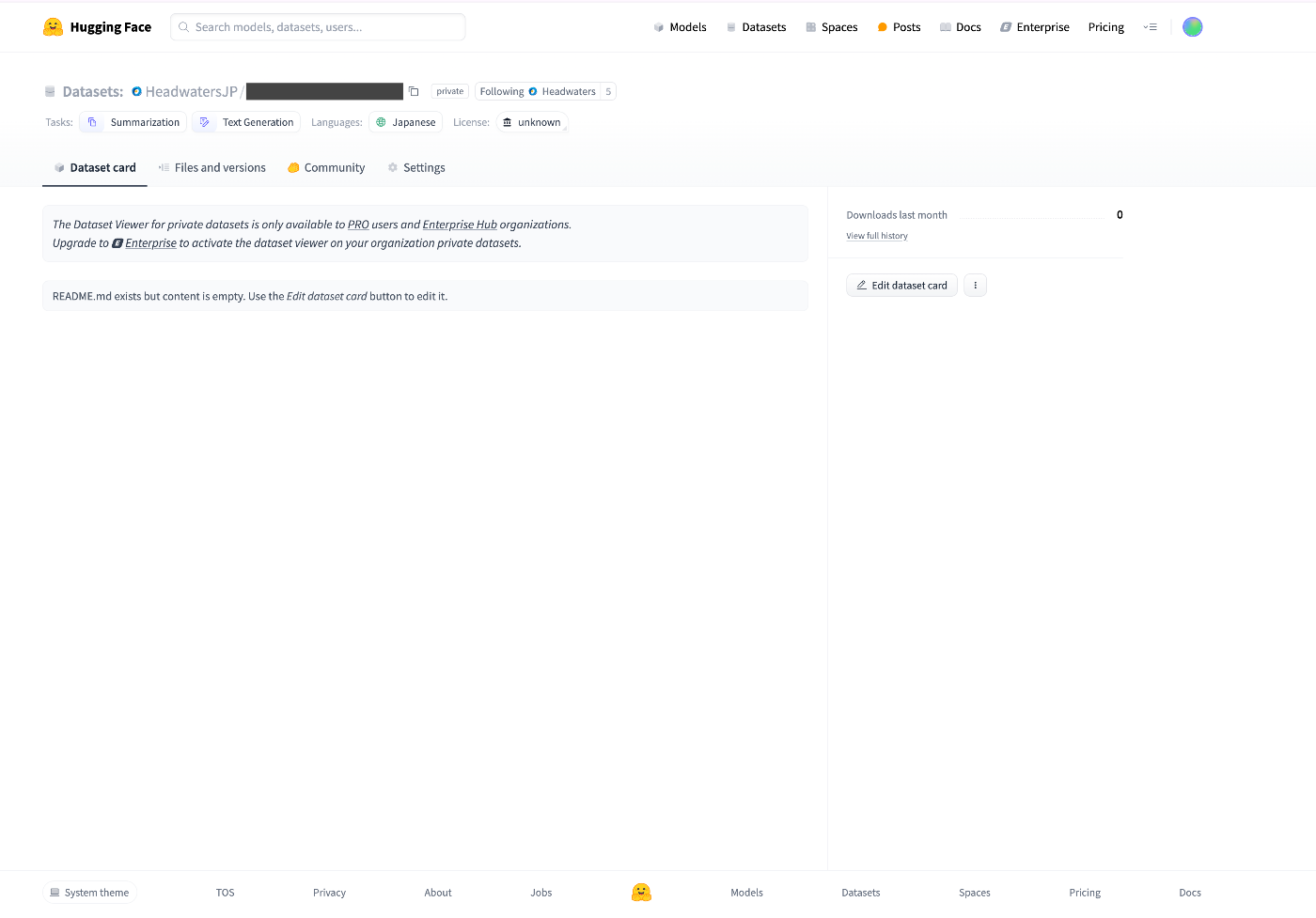Switch to the Dataset card tab
The image size is (1316, 918).
[95, 167]
